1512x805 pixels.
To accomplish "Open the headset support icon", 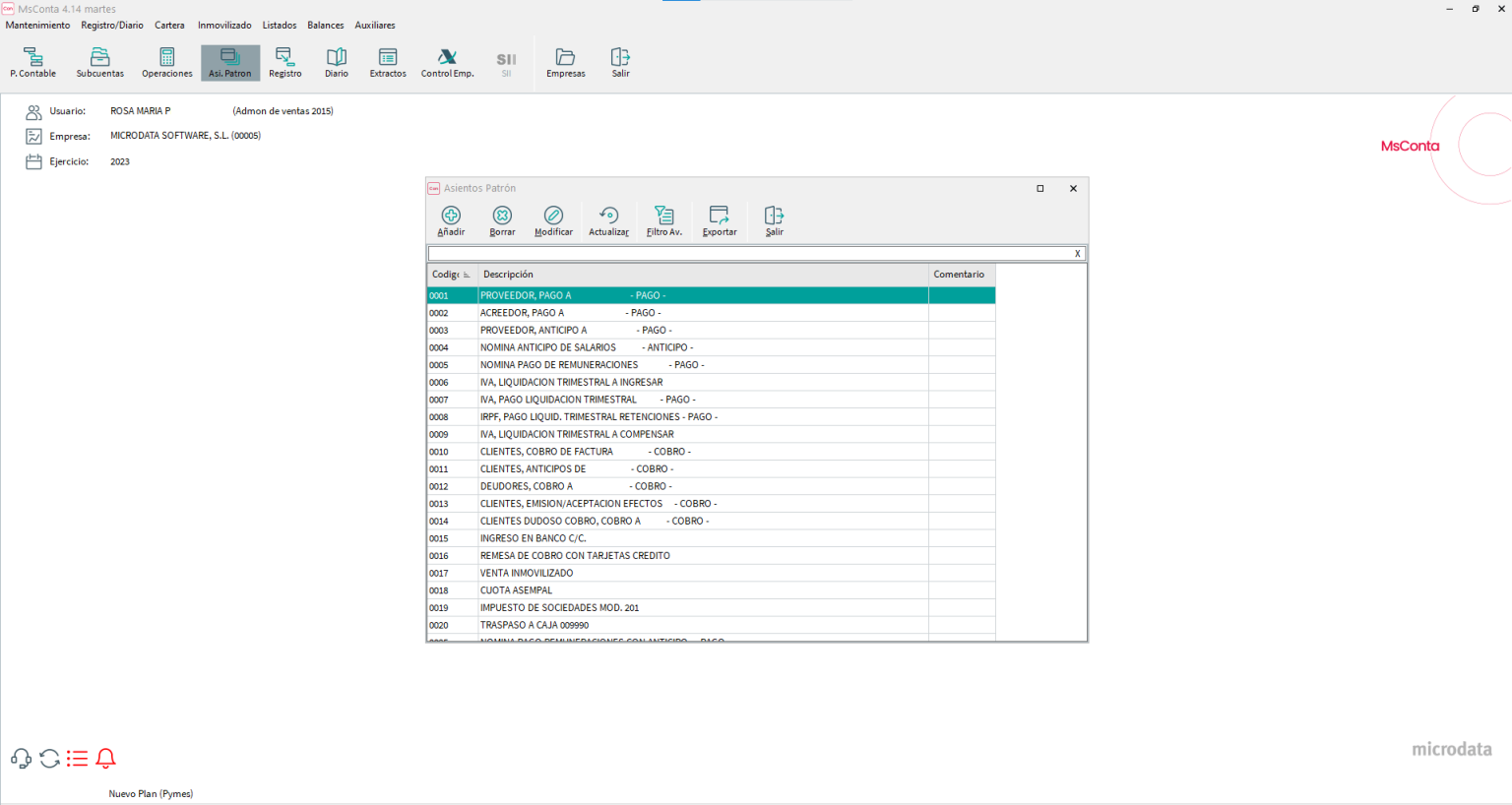I will point(21,758).
